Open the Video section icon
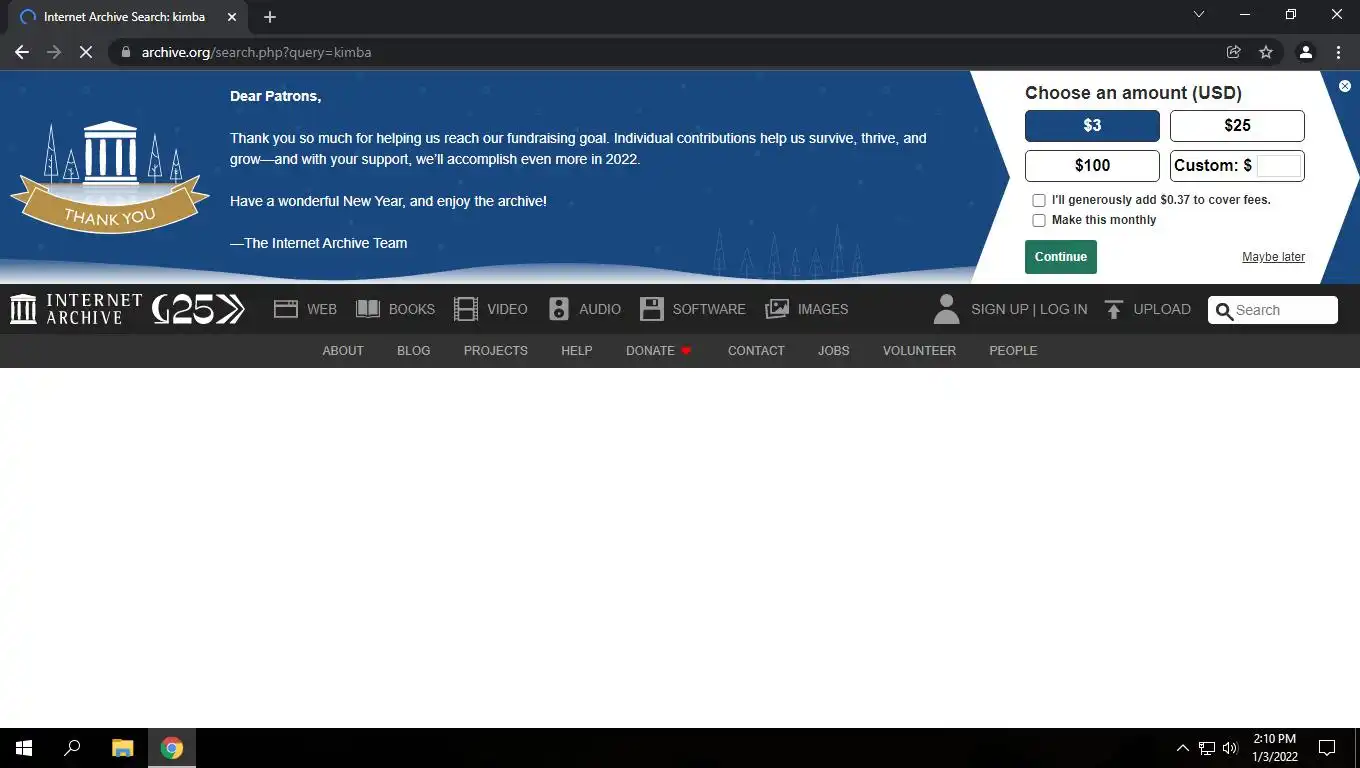1360x768 pixels. 466,309
